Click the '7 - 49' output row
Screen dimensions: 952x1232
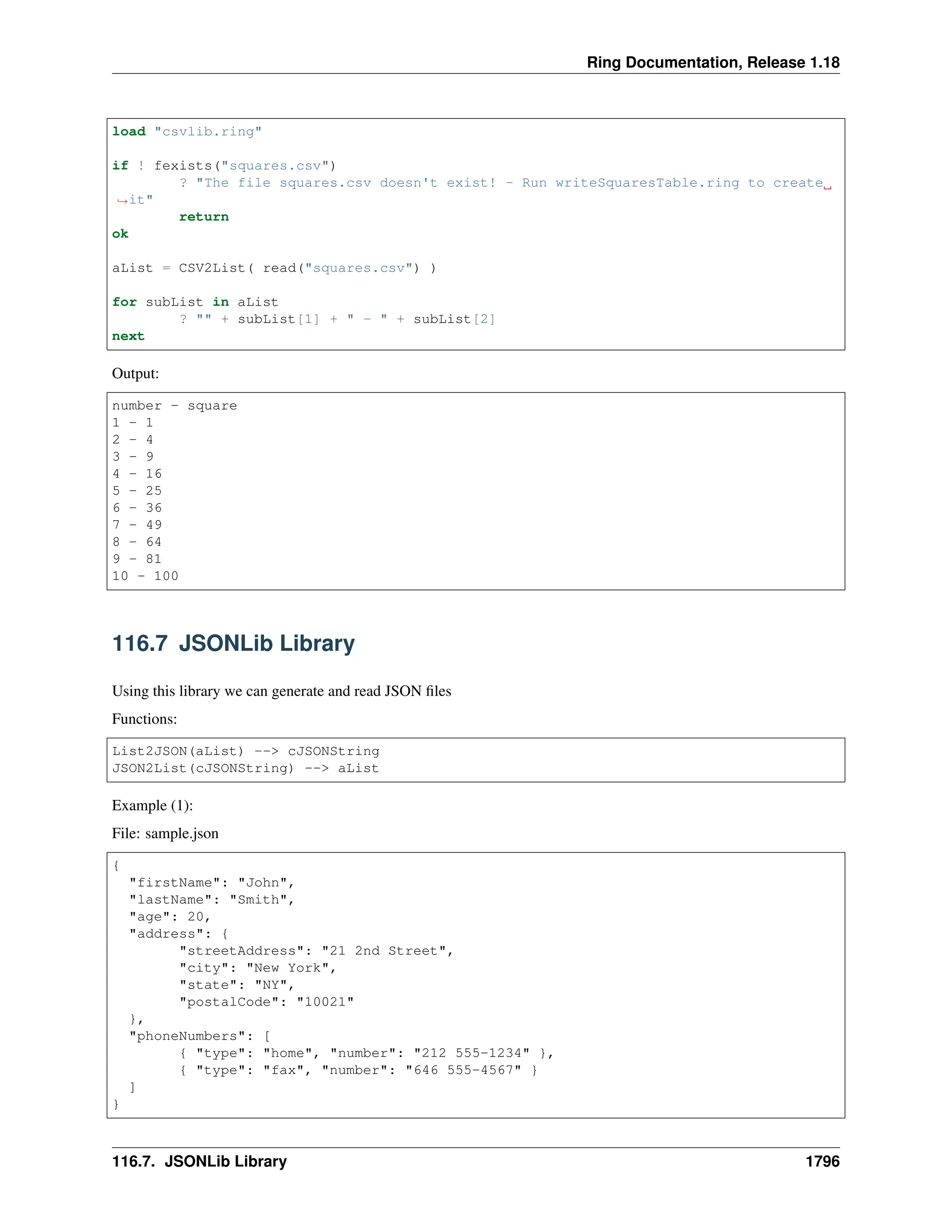pos(137,524)
